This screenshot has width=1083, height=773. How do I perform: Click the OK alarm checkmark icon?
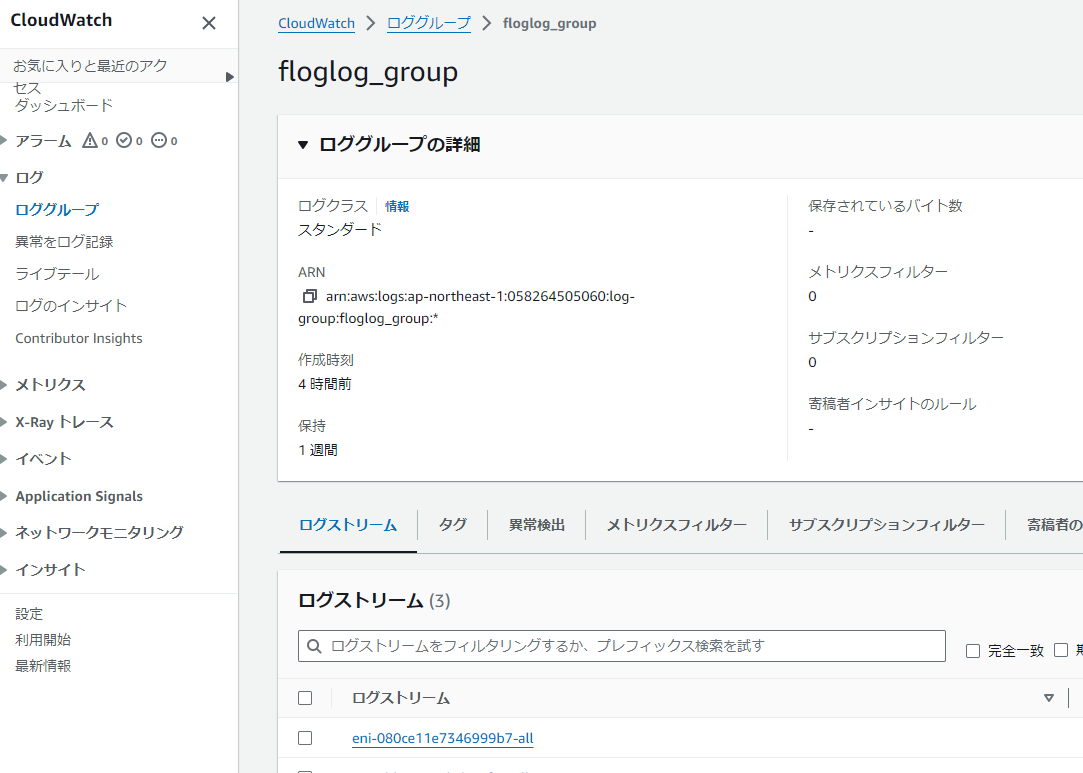point(124,141)
